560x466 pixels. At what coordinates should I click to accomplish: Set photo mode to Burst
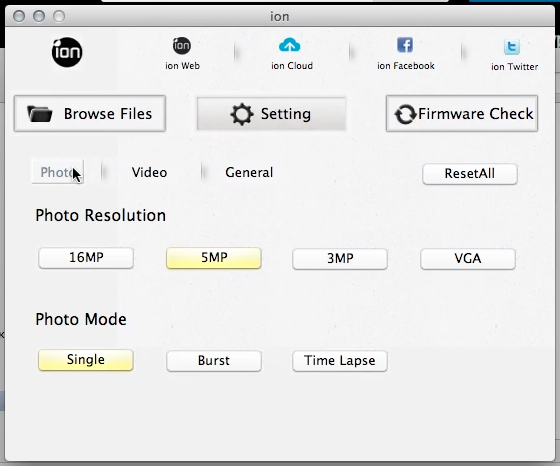(x=214, y=361)
